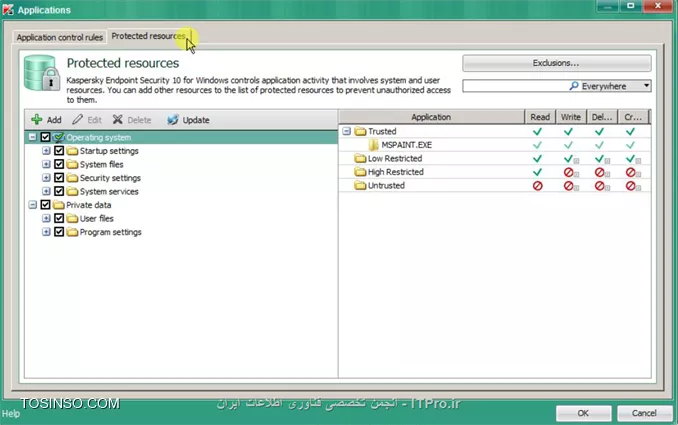This screenshot has height=425, width=678.
Task: Click the Private data folder icon
Action: pyautogui.click(x=58, y=205)
